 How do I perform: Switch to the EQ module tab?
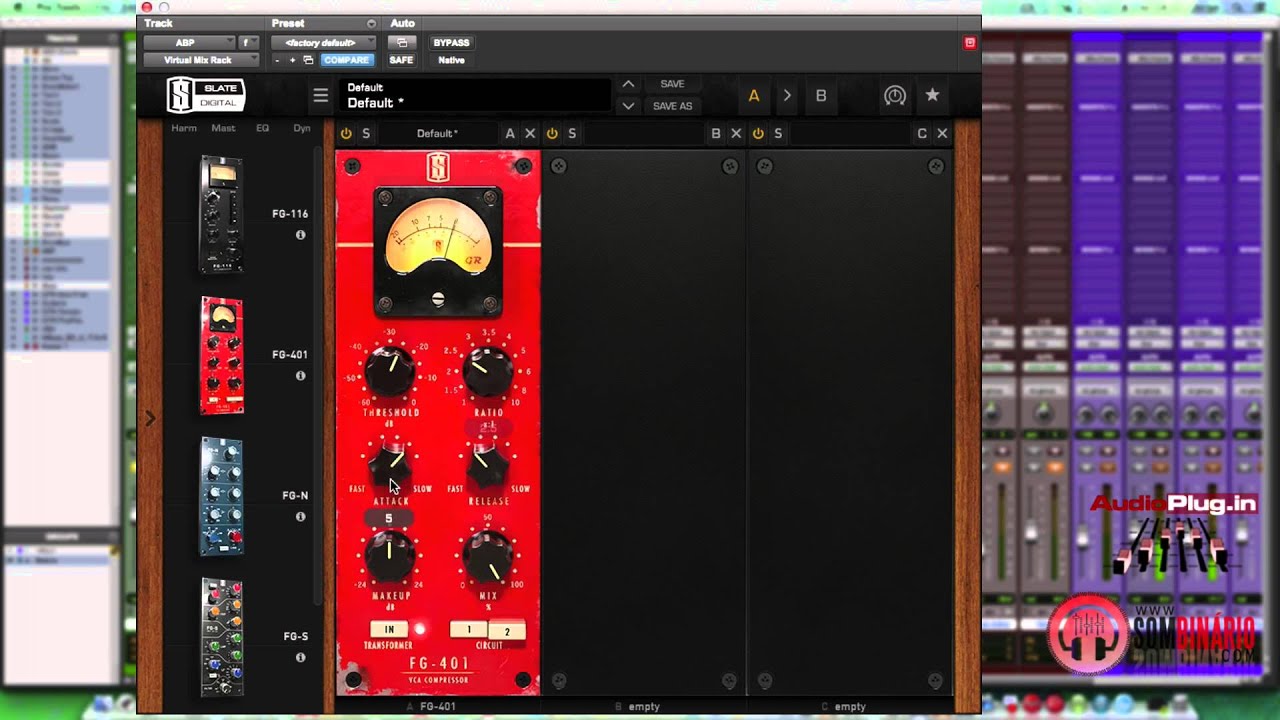(x=262, y=128)
